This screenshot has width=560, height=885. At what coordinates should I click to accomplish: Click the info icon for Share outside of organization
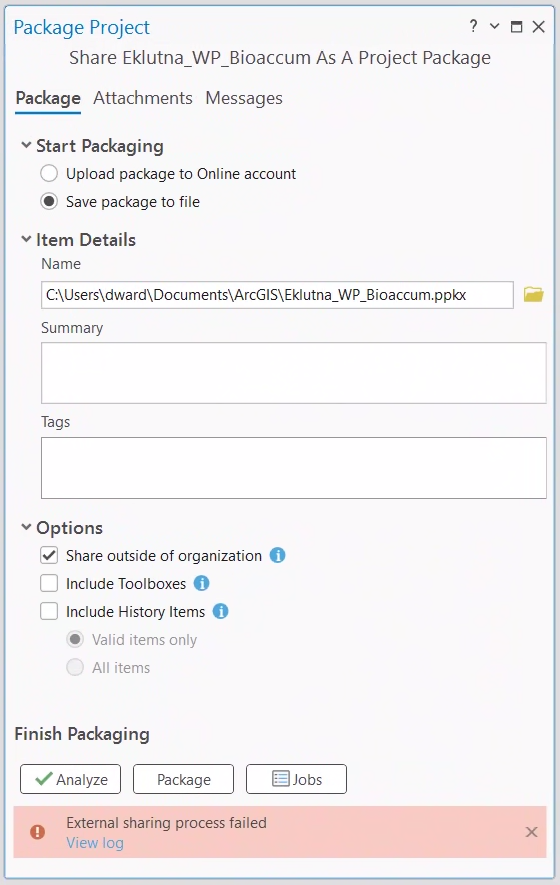277,555
